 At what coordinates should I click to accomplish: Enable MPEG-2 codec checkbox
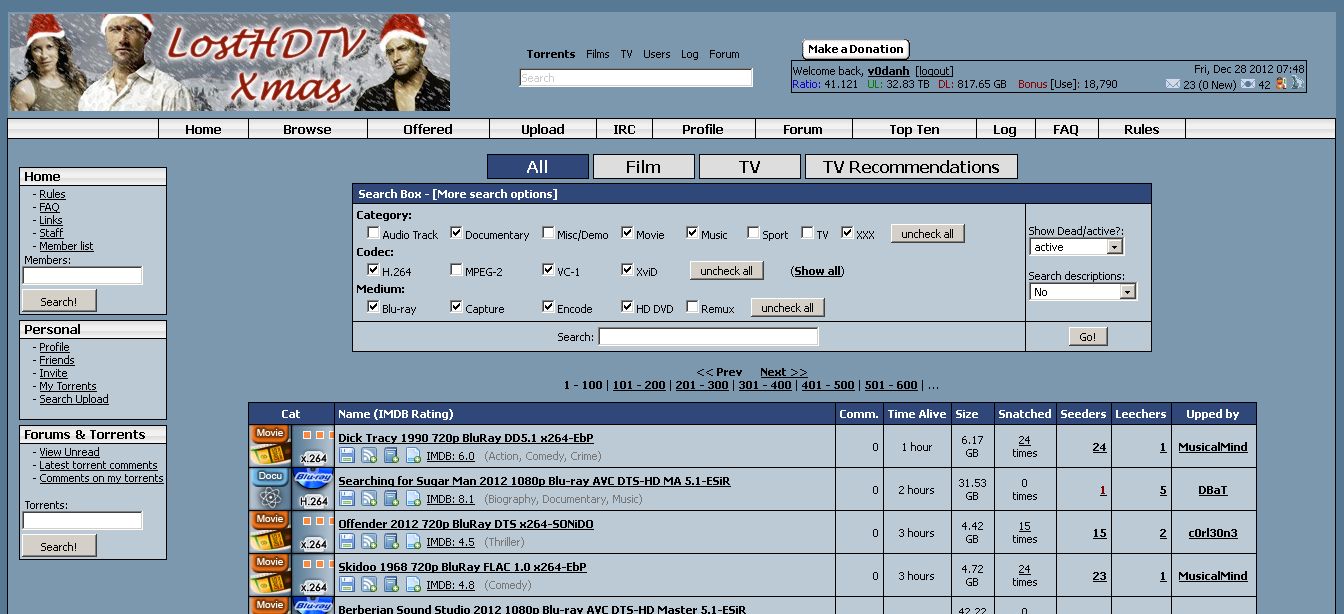point(456,270)
